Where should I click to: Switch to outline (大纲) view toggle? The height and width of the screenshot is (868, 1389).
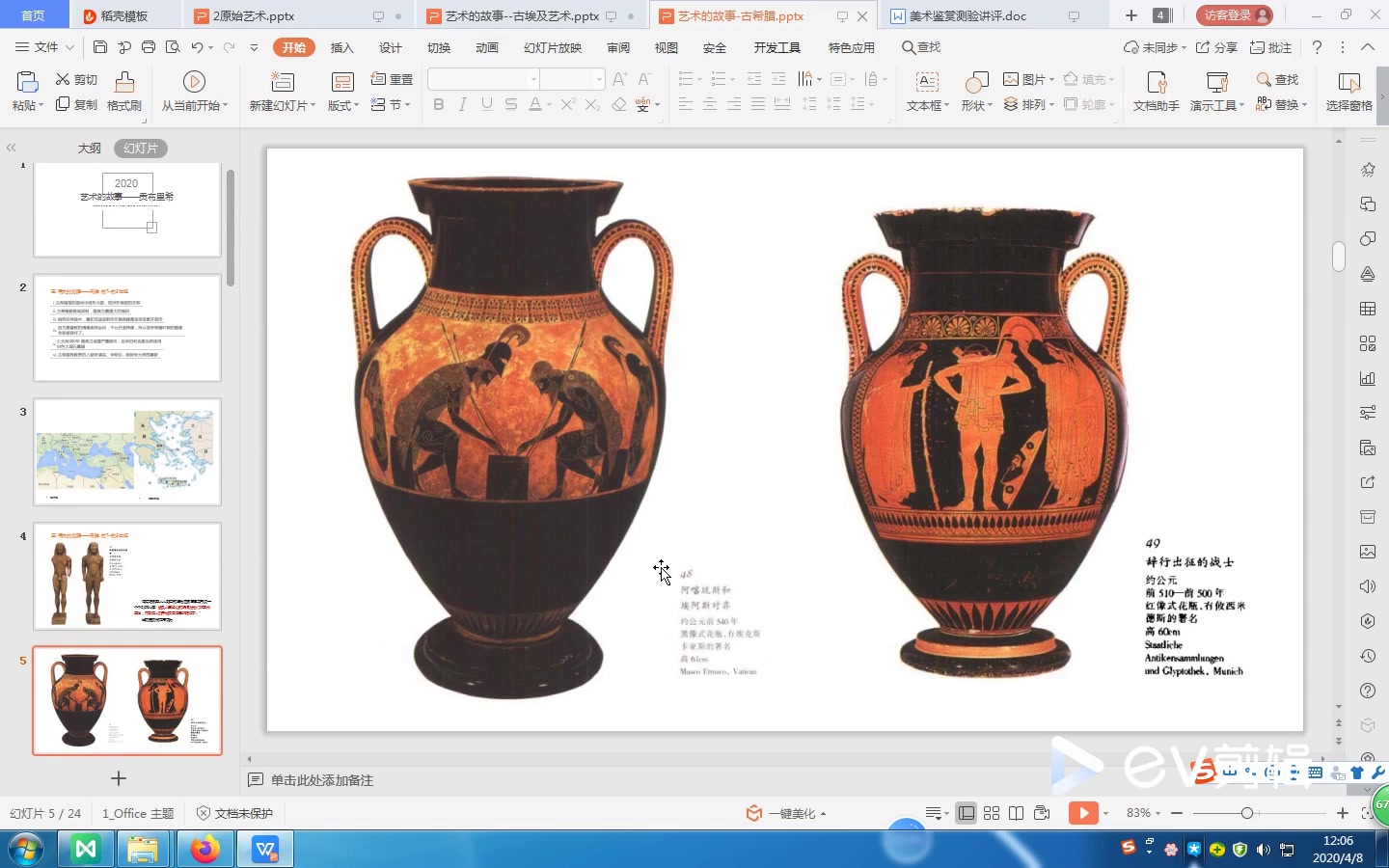89,148
